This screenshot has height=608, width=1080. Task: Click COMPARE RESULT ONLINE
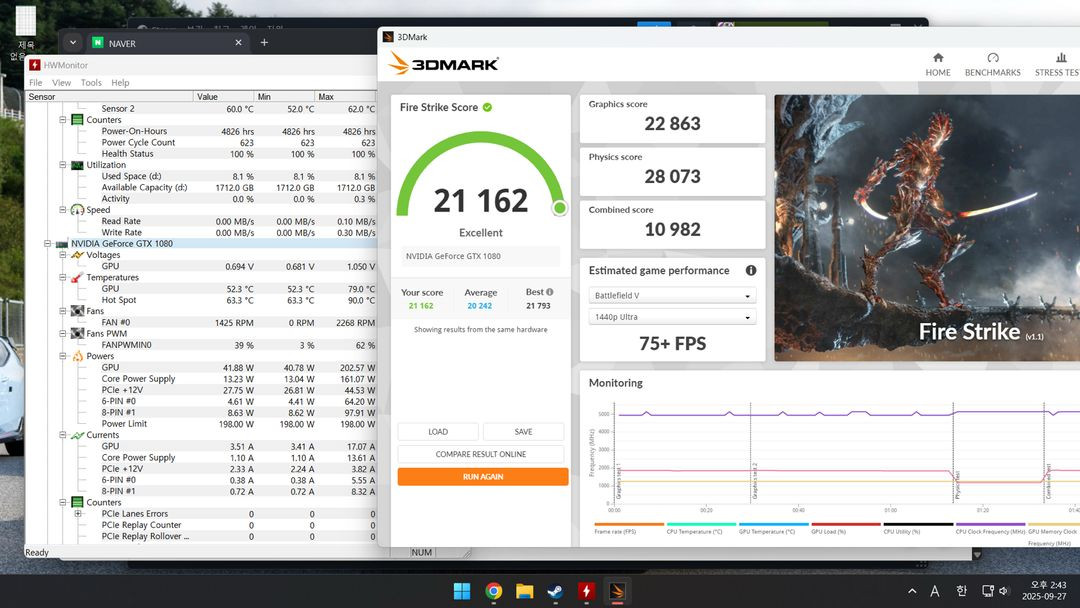[482, 453]
